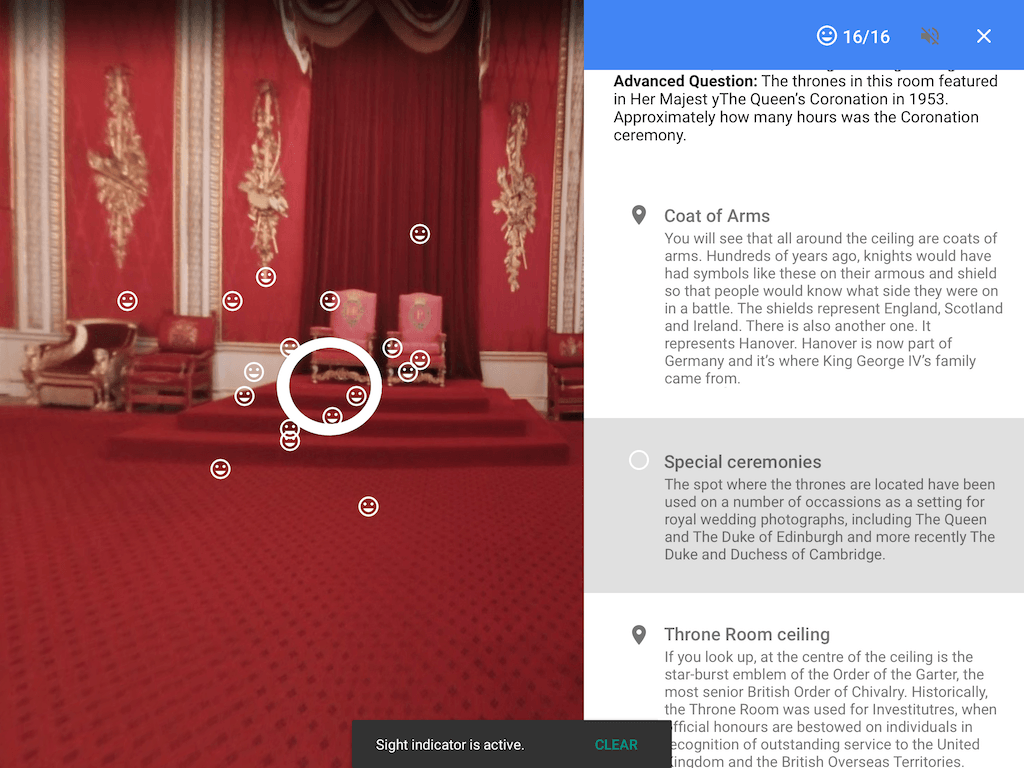
Task: Click the smiley on the foreground carpet
Action: pyautogui.click(x=368, y=507)
